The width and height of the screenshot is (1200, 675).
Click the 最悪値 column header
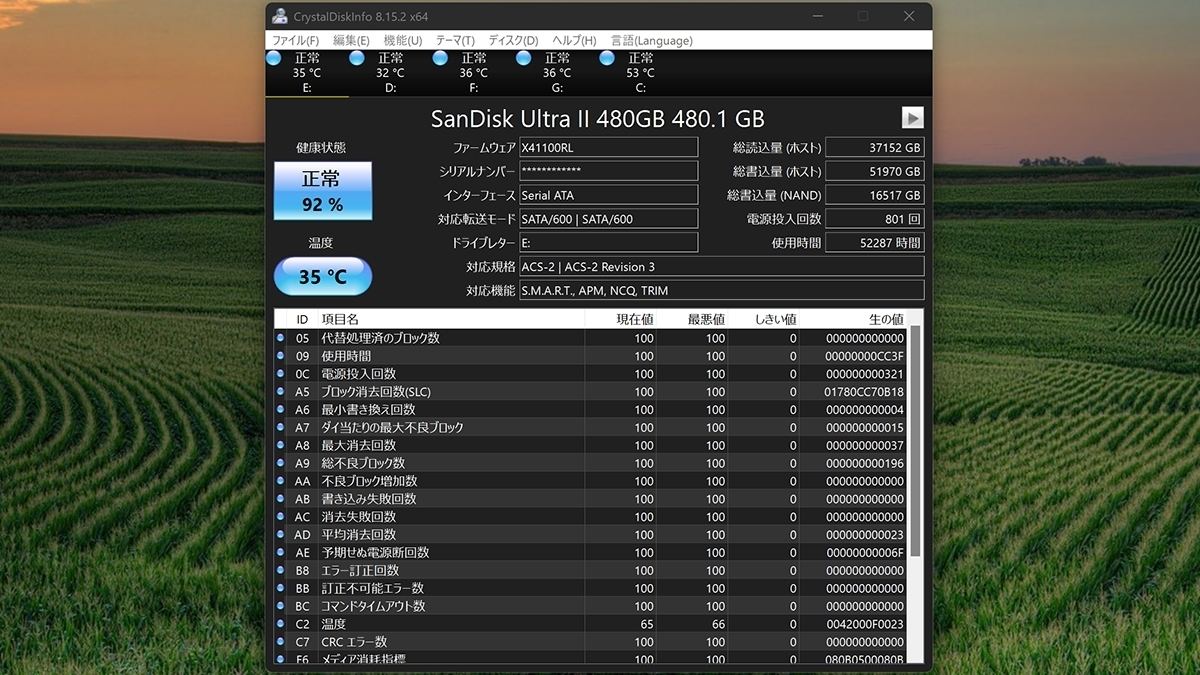pos(694,319)
